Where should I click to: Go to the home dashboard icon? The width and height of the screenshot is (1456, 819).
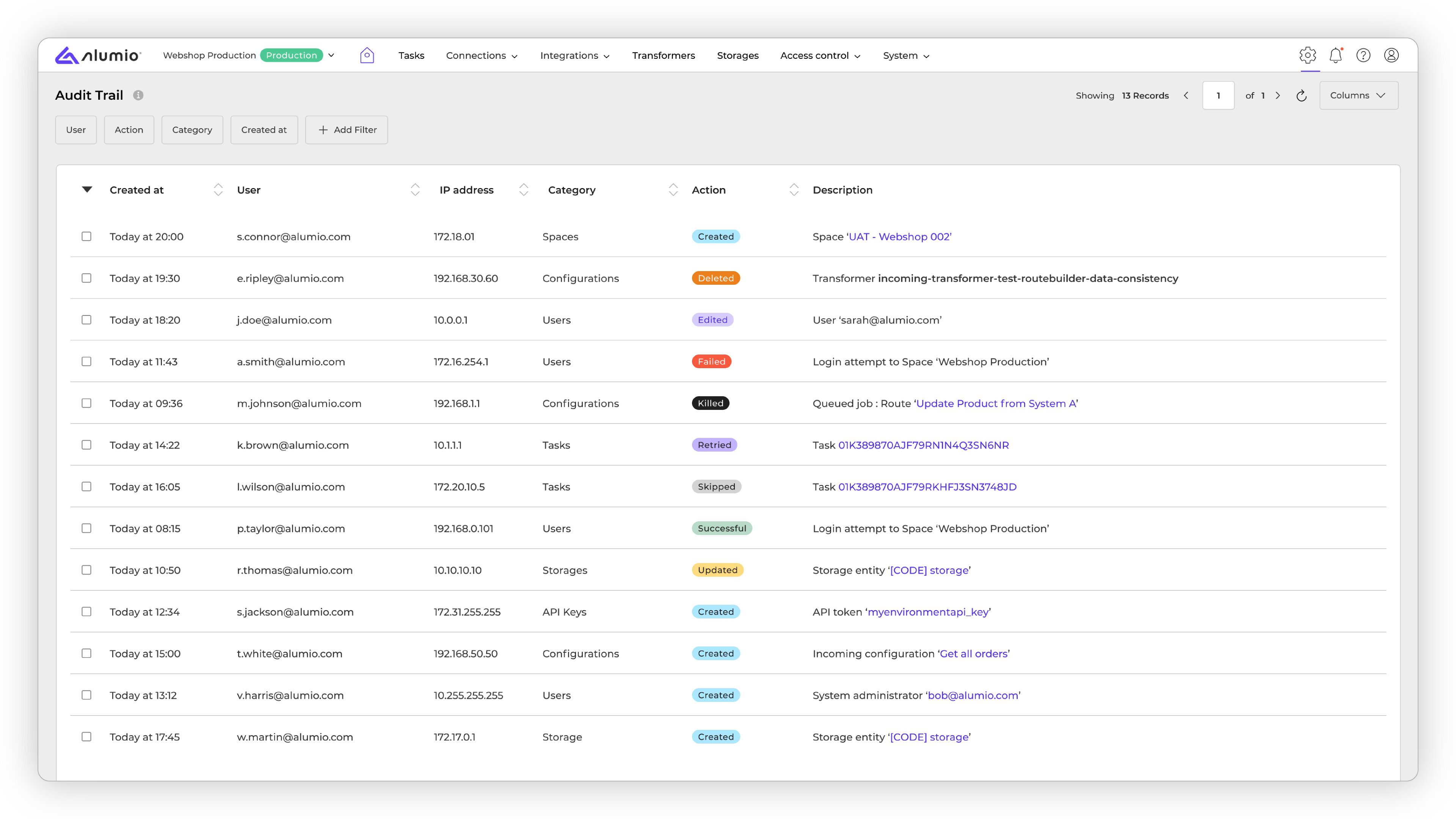[367, 55]
